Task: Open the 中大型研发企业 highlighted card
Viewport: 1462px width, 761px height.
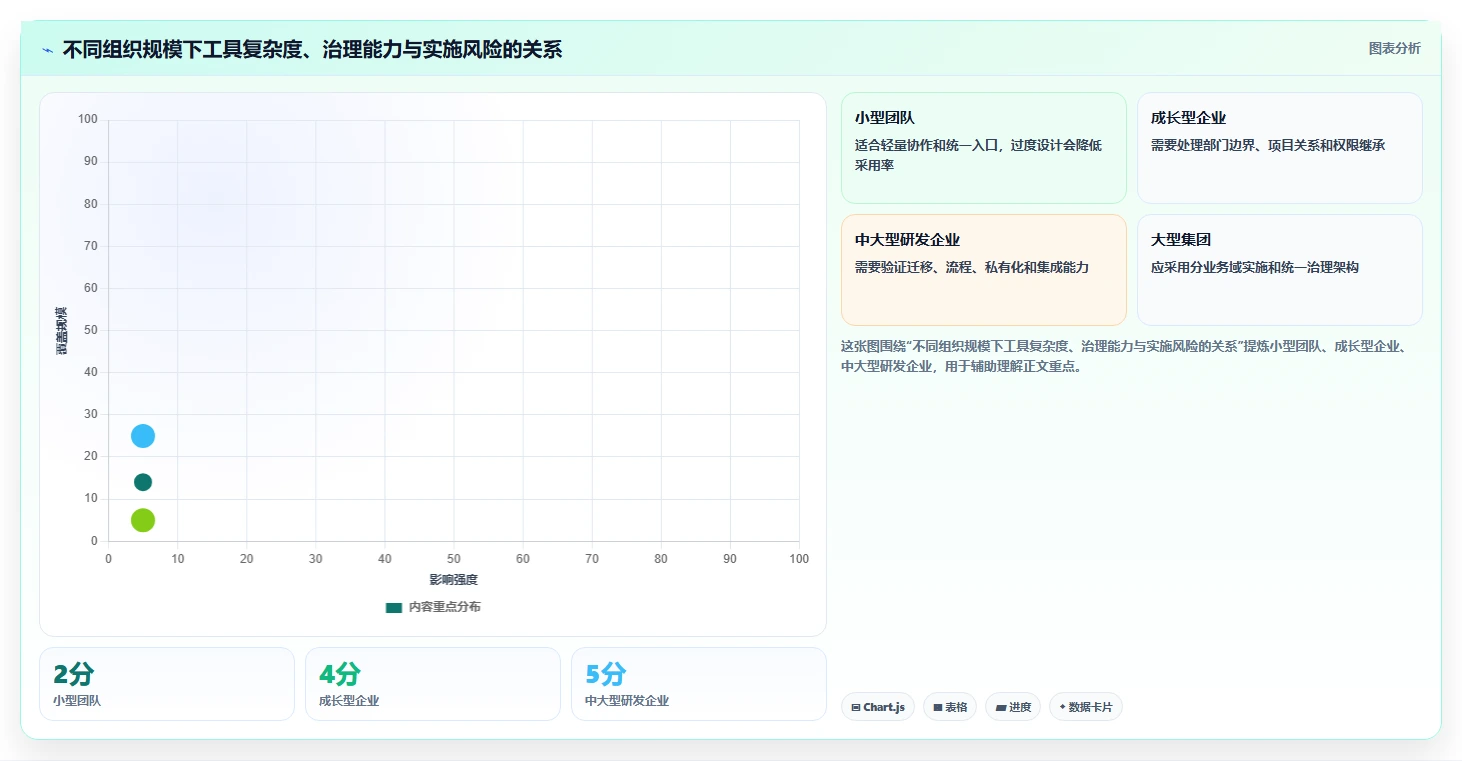Action: pyautogui.click(x=984, y=270)
